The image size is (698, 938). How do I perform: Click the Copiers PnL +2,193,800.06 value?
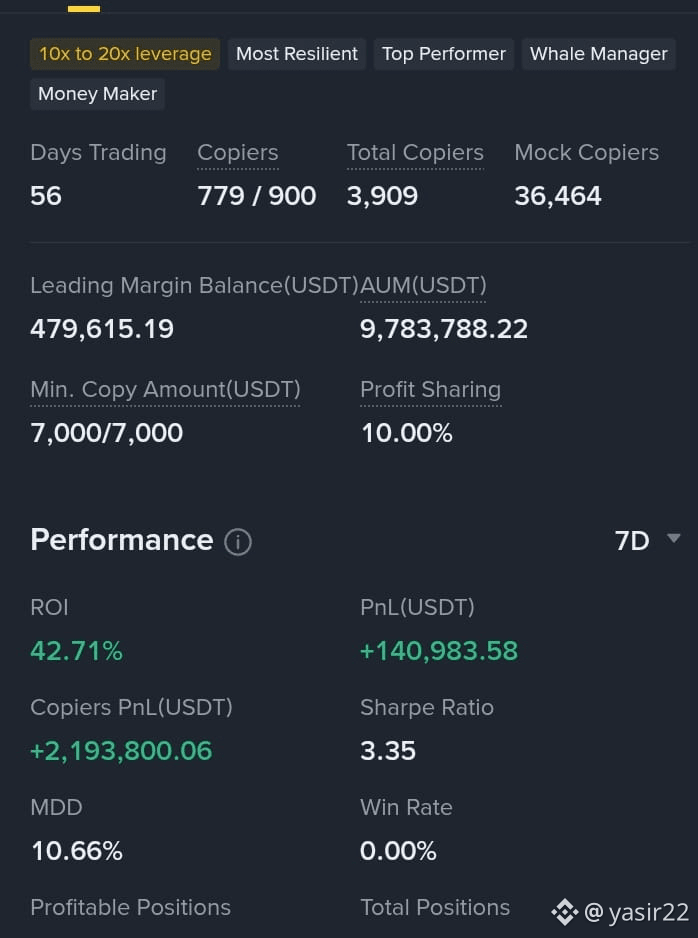pyautogui.click(x=121, y=751)
